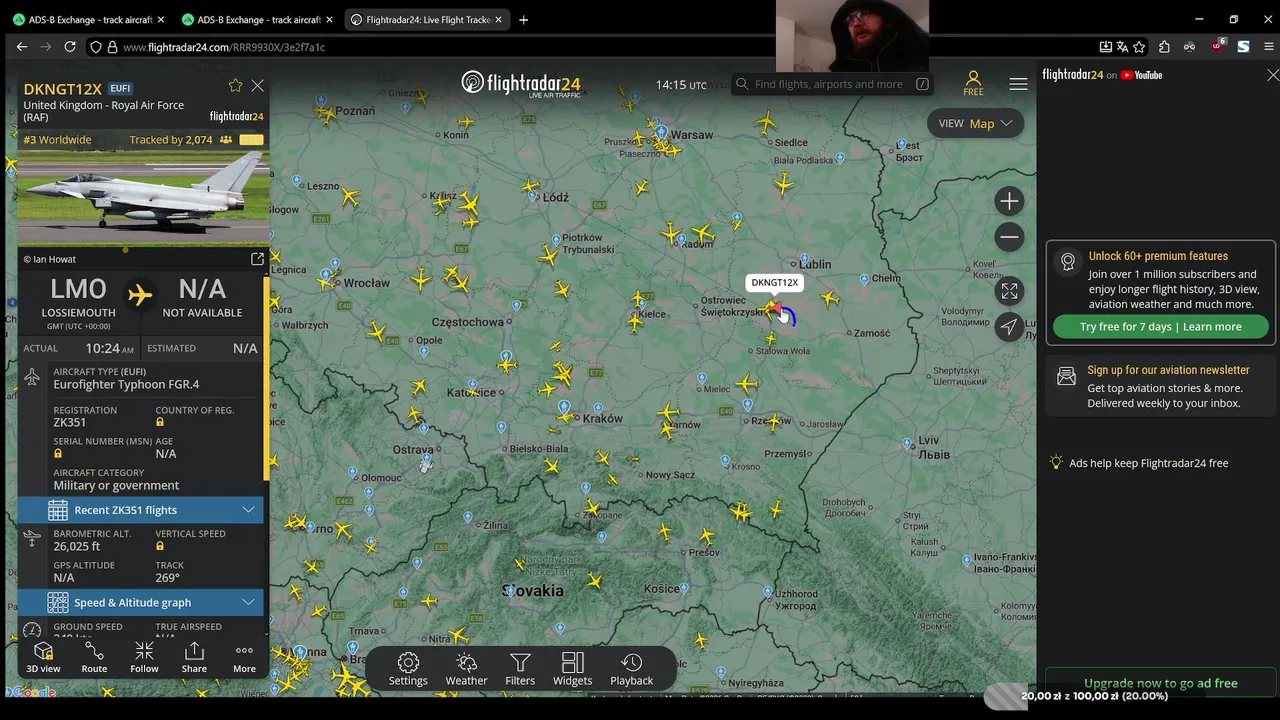Click the Flightradar24 logo
The width and height of the screenshot is (1280, 720).
click(x=521, y=84)
